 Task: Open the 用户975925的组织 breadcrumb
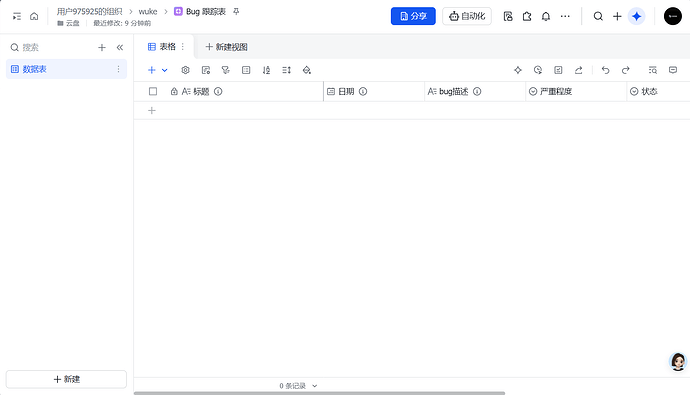(x=89, y=11)
